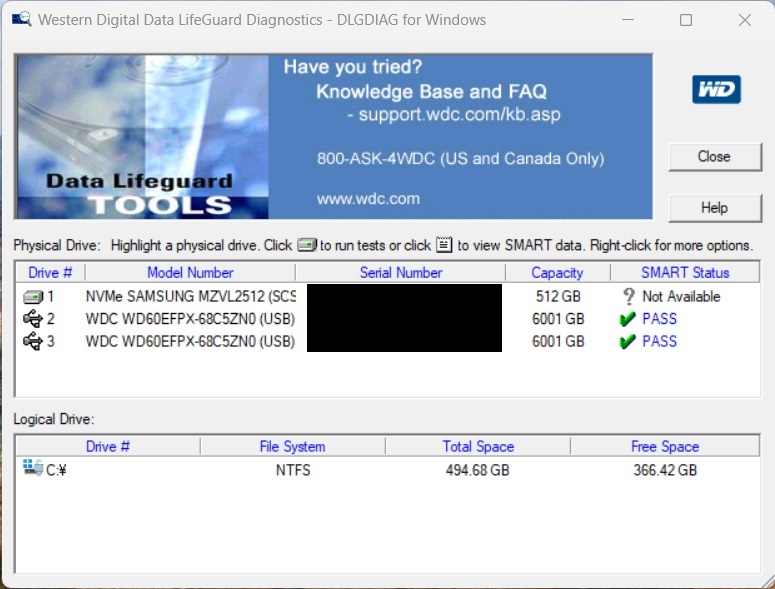Click the Close button
This screenshot has width=775, height=589.
(715, 157)
